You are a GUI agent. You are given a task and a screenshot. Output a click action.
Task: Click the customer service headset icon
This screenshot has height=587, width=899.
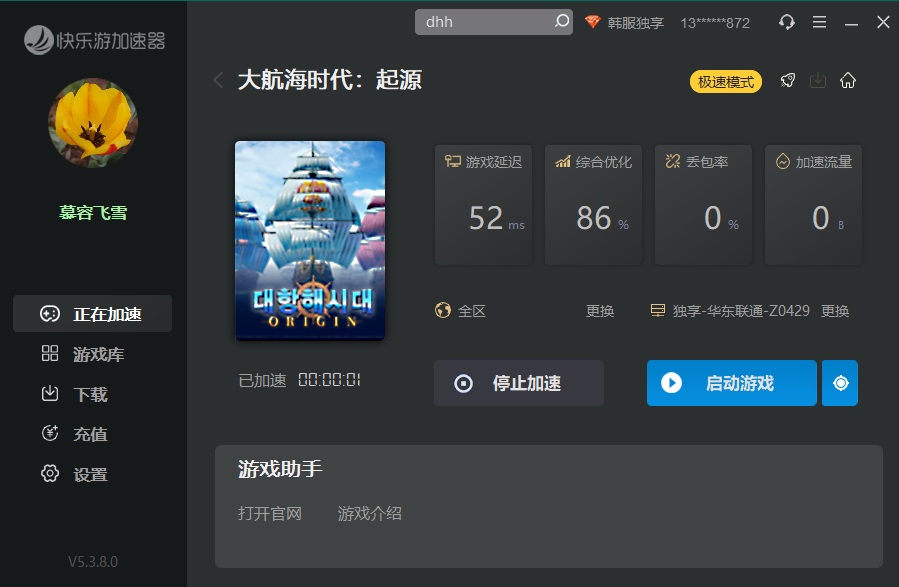(787, 22)
